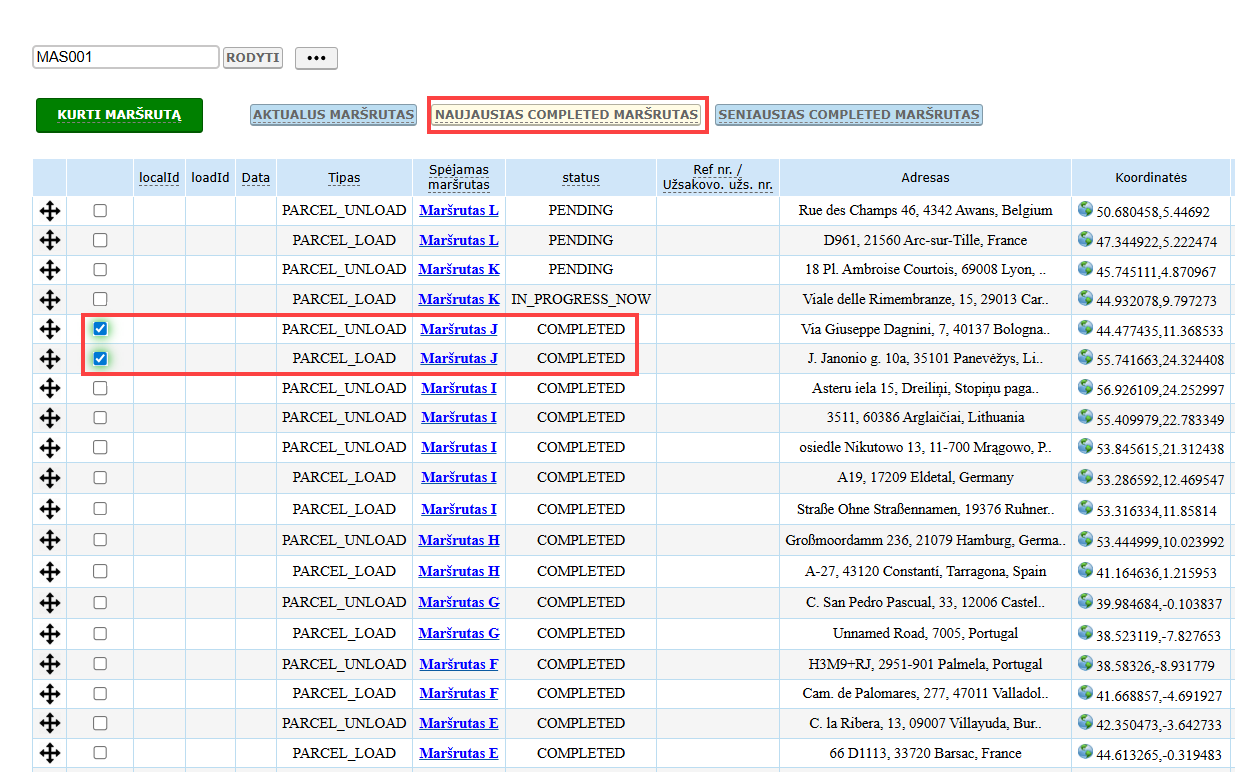Click address Unnamed Road, 7005, Portugal
This screenshot has height=772, width=1235.
click(925, 633)
